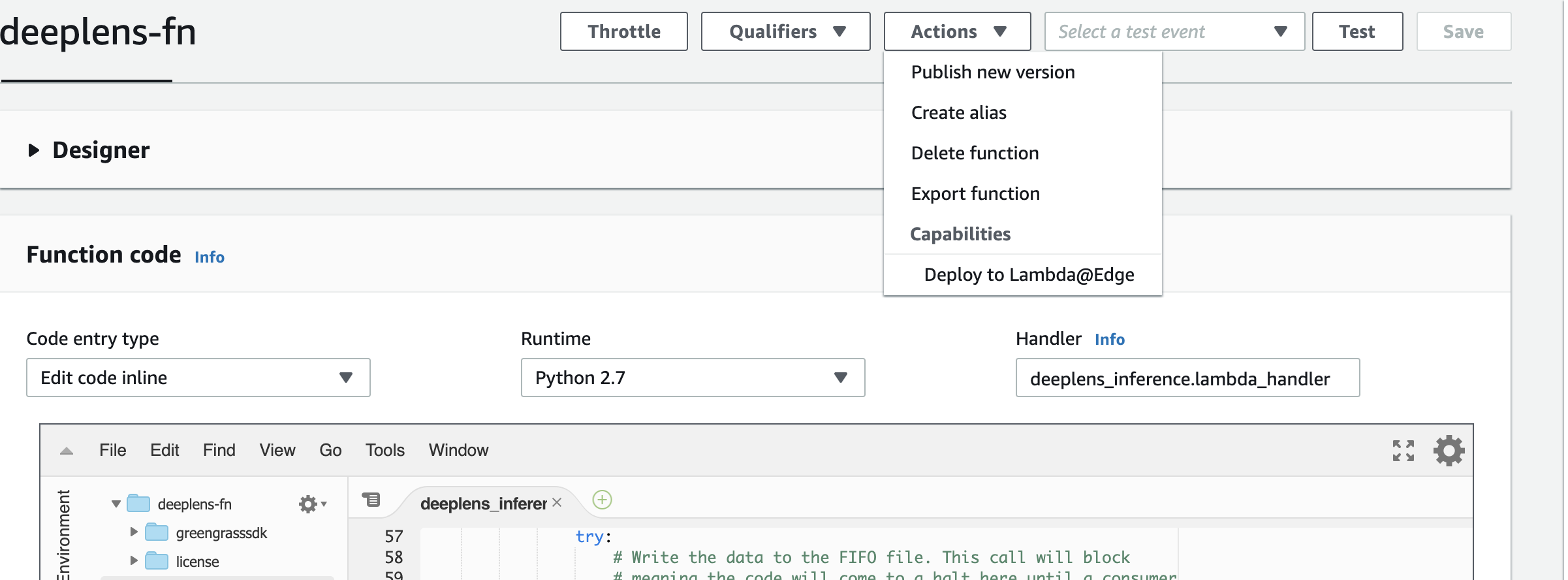Image resolution: width=1568 pixels, height=580 pixels.
Task: Open the editor File menu
Action: point(112,450)
